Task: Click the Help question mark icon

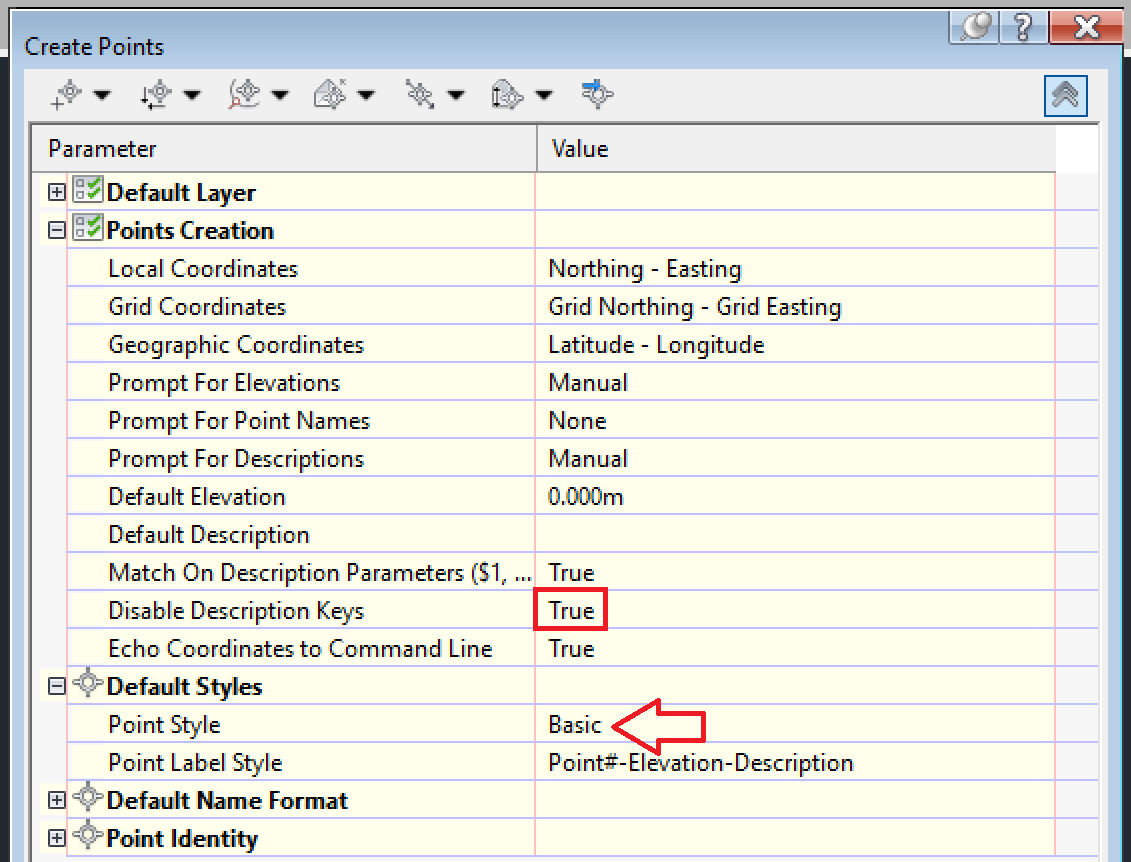Action: [x=1022, y=27]
